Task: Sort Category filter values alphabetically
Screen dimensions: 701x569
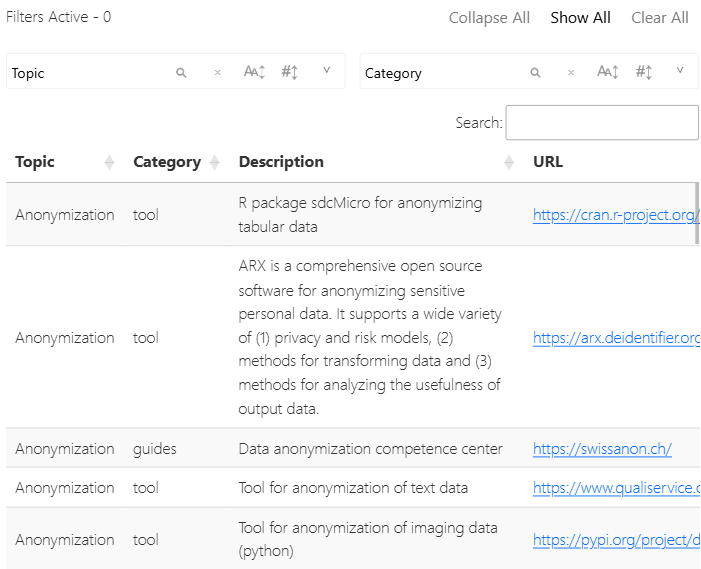Action: tap(608, 72)
